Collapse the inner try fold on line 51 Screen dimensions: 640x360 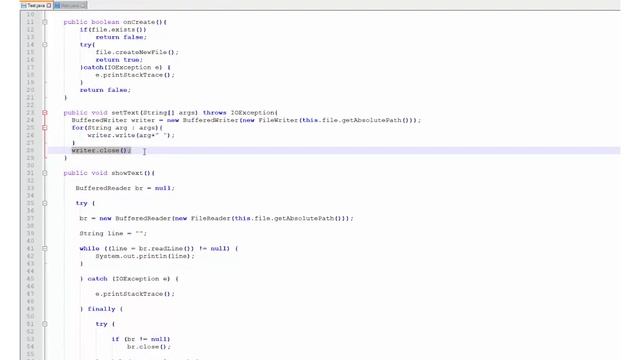44,324
